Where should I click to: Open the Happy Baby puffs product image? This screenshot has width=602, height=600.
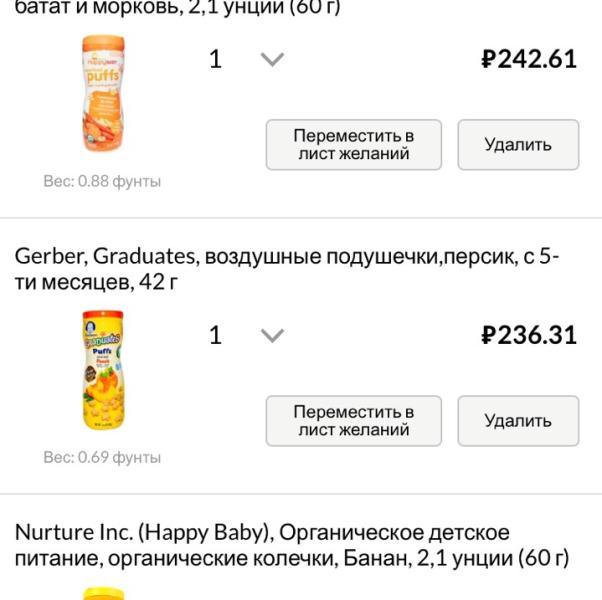tap(102, 94)
